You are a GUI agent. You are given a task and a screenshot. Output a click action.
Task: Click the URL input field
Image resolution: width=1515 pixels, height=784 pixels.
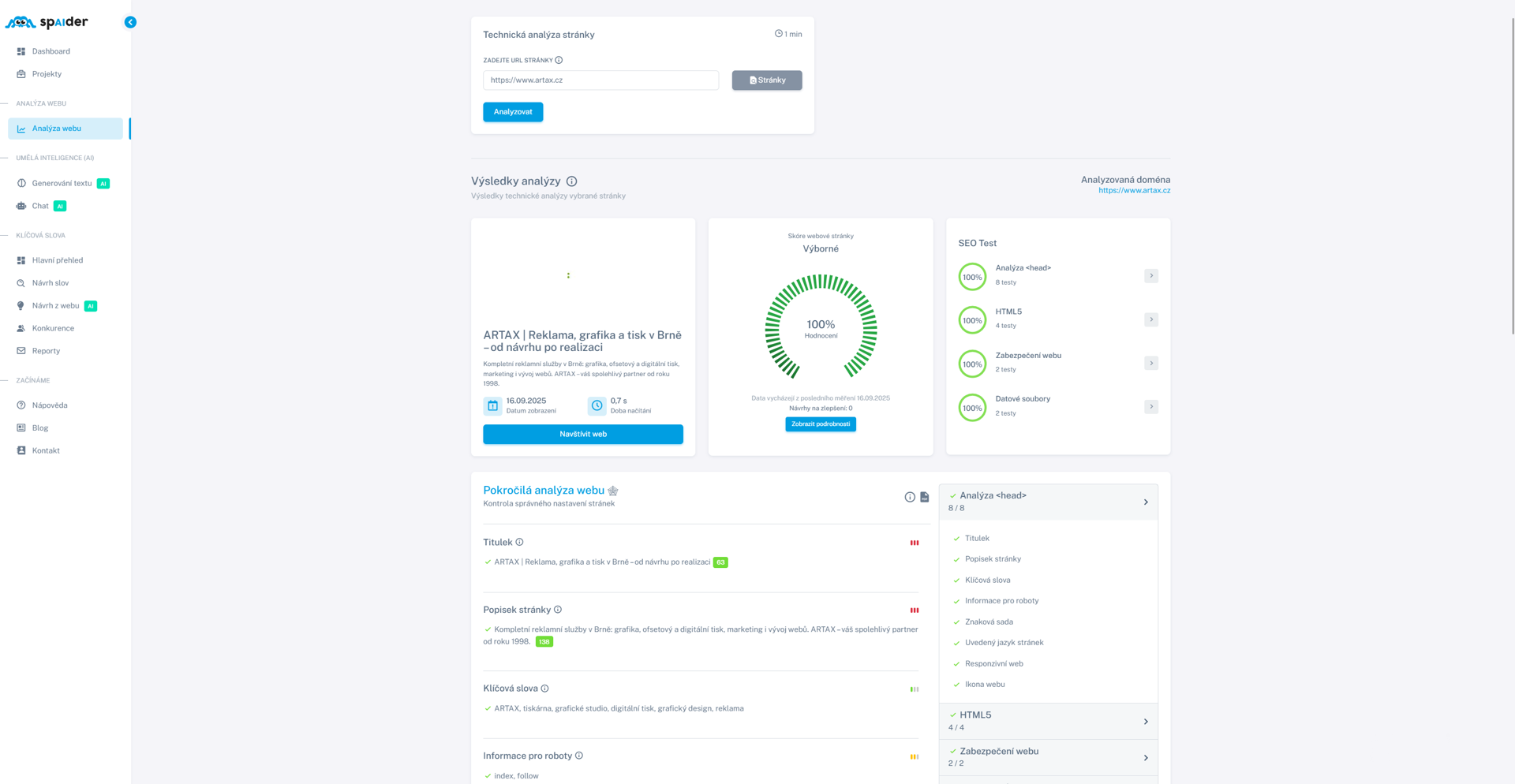click(x=600, y=80)
